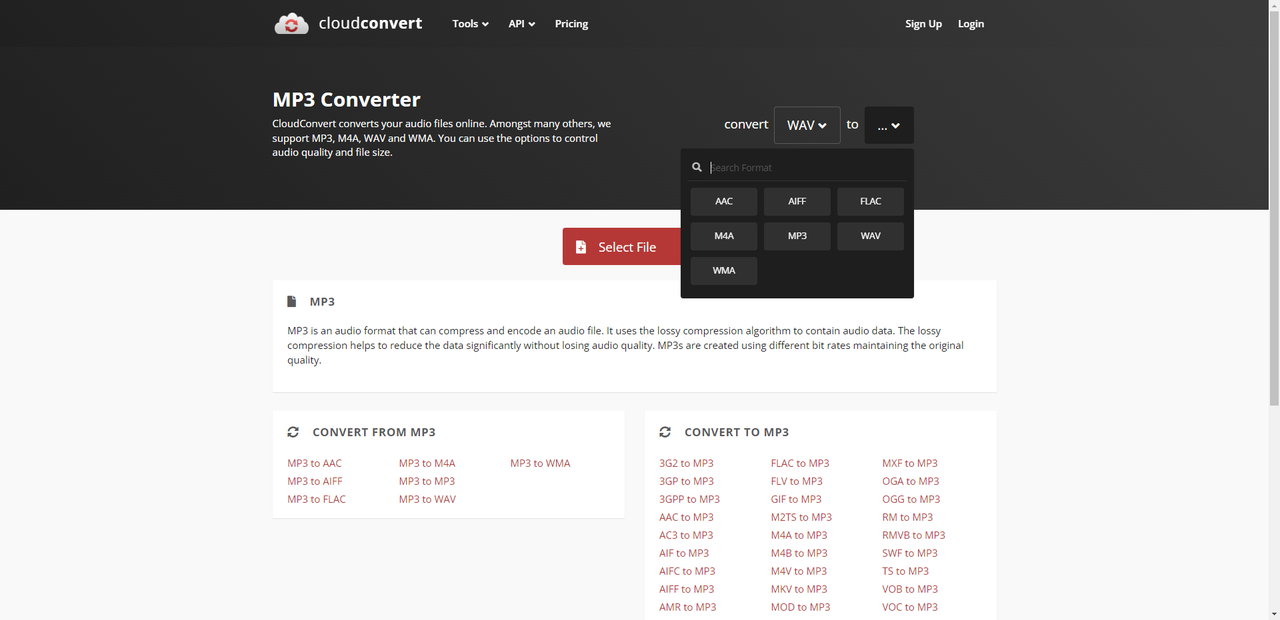Open the 3GP to MP3 link

pyautogui.click(x=686, y=481)
